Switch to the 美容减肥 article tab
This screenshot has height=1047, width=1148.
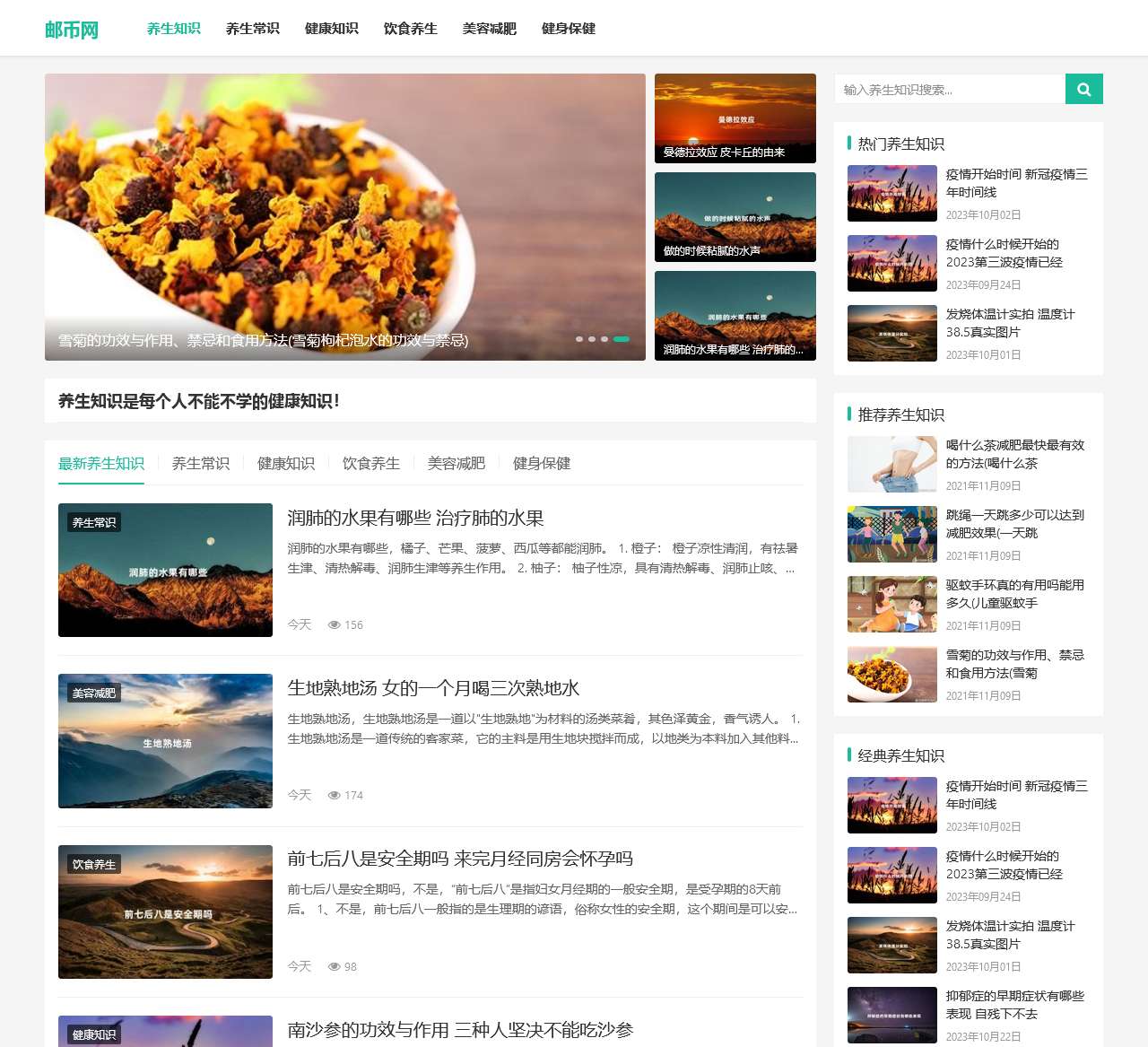pyautogui.click(x=456, y=463)
